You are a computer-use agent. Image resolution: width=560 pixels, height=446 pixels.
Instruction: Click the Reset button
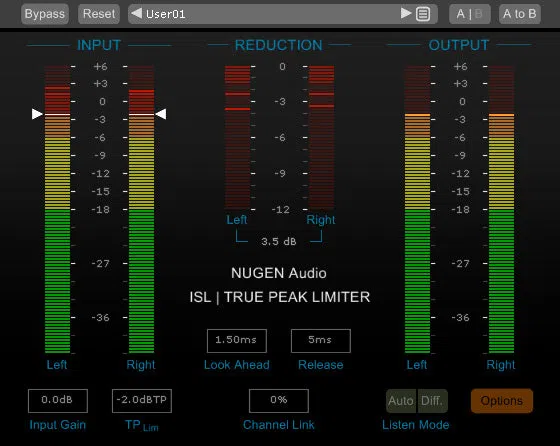click(99, 14)
